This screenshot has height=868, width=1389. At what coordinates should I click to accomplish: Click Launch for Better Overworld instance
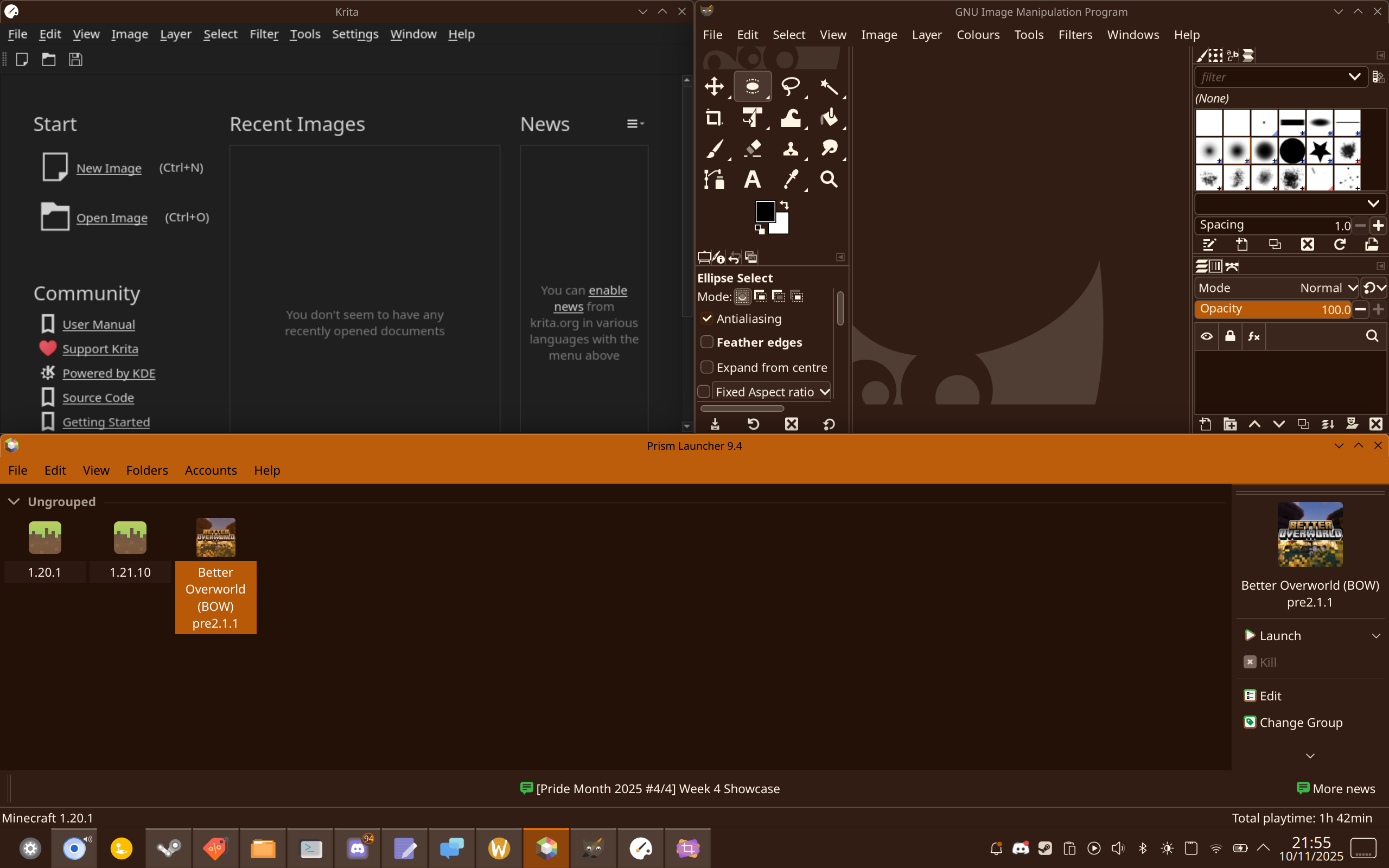point(1279,635)
